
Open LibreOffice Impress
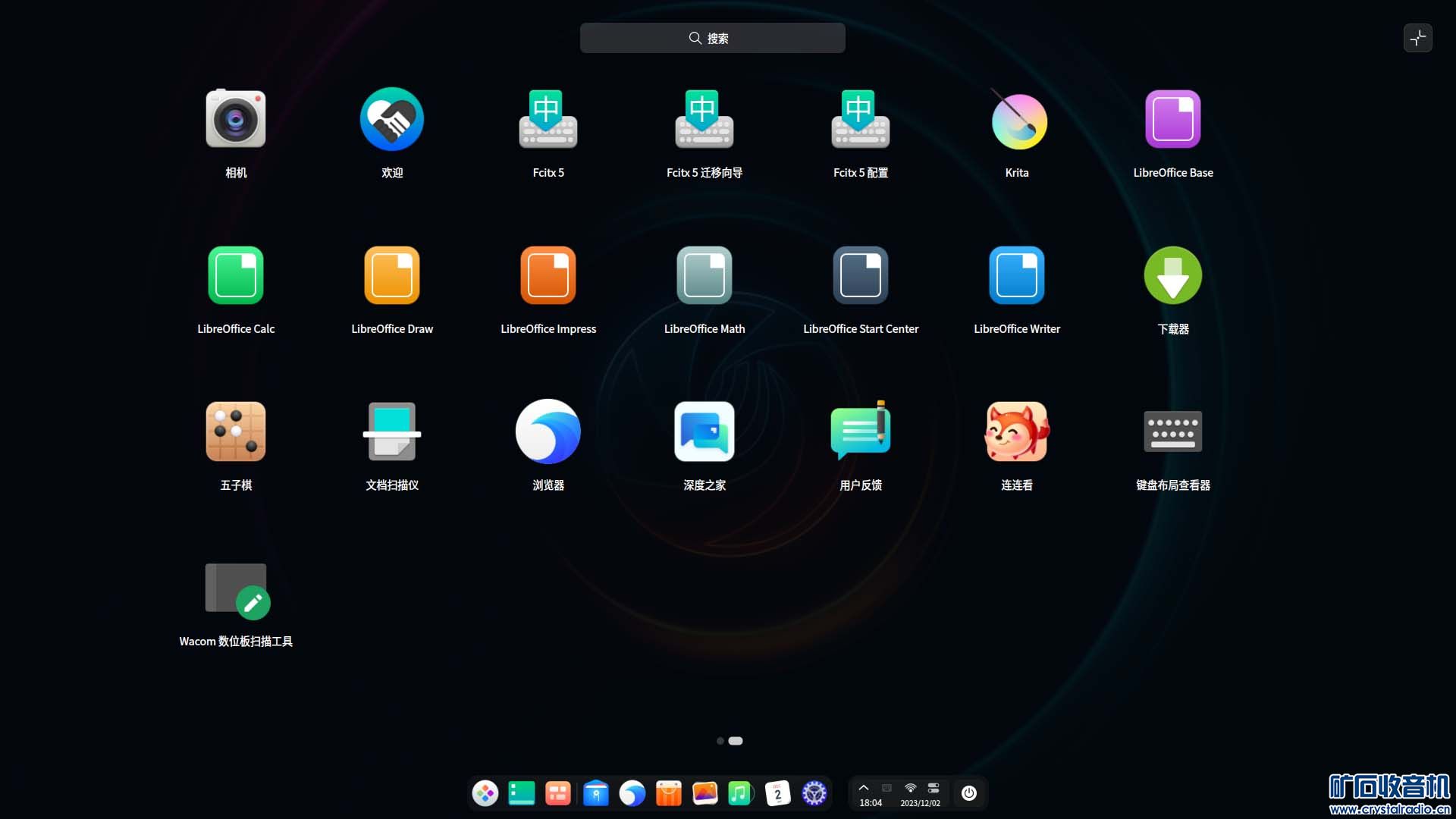click(x=548, y=275)
